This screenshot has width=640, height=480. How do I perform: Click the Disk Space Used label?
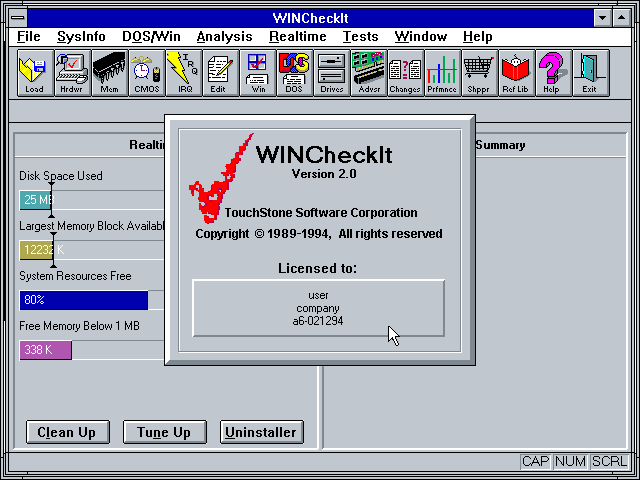coord(60,176)
